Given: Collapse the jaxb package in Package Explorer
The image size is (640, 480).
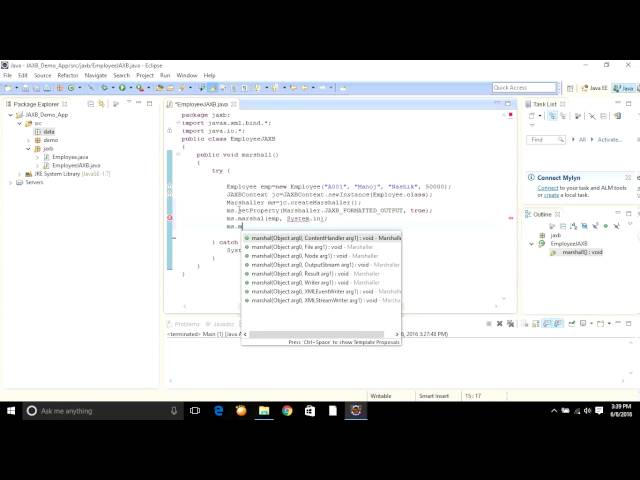Looking at the screenshot, I should tap(28, 149).
